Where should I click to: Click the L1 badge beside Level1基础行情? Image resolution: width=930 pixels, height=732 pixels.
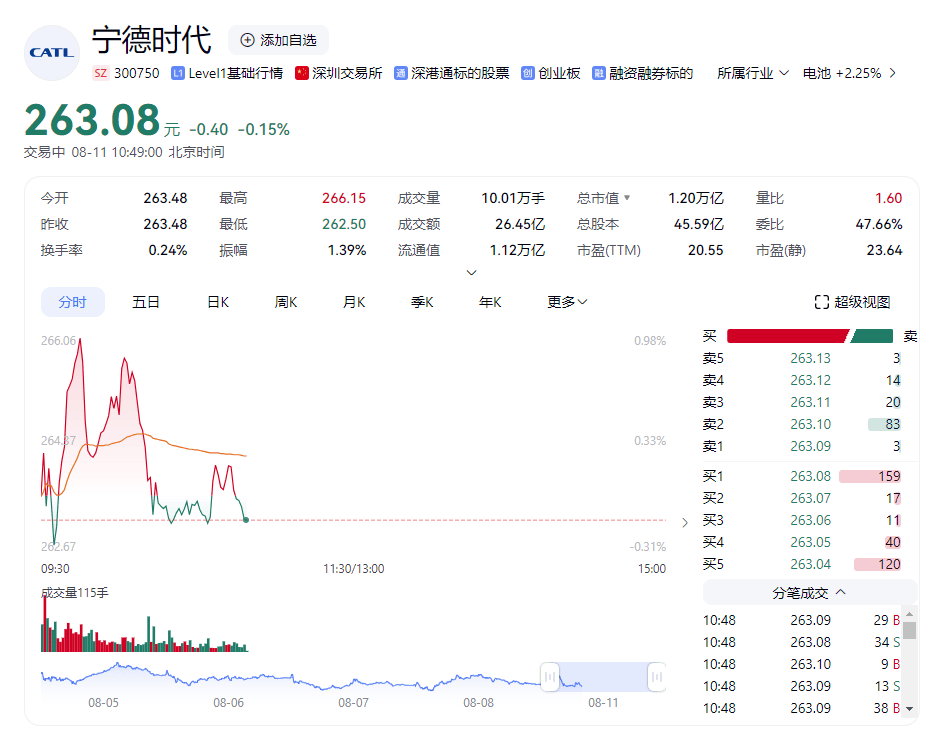tap(177, 73)
